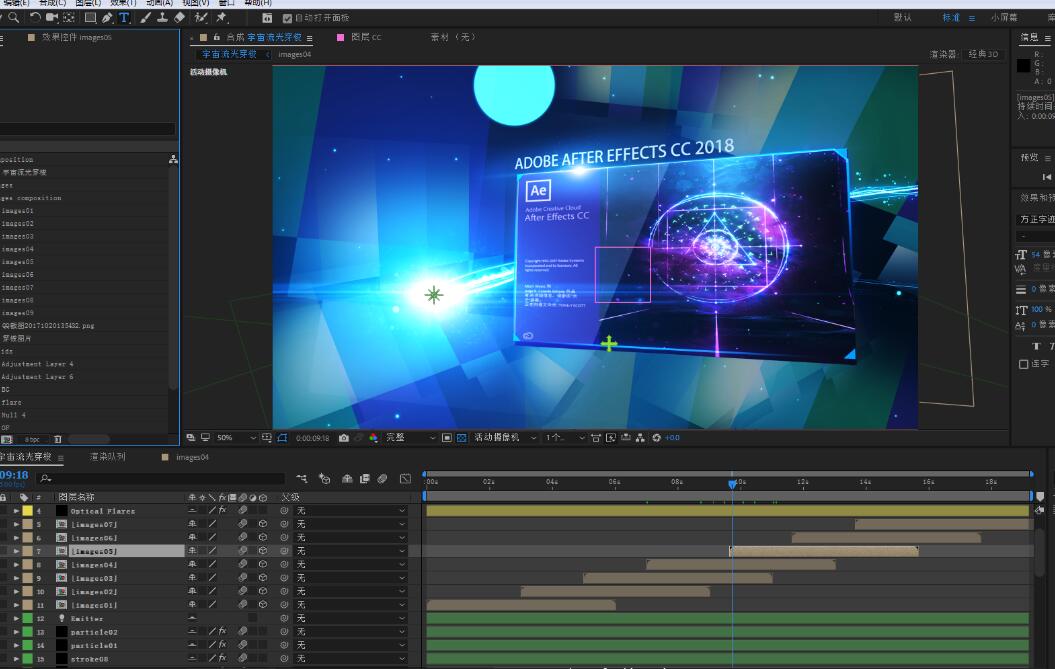Select the Eraser tool
The height and width of the screenshot is (669, 1055).
tap(180, 17)
